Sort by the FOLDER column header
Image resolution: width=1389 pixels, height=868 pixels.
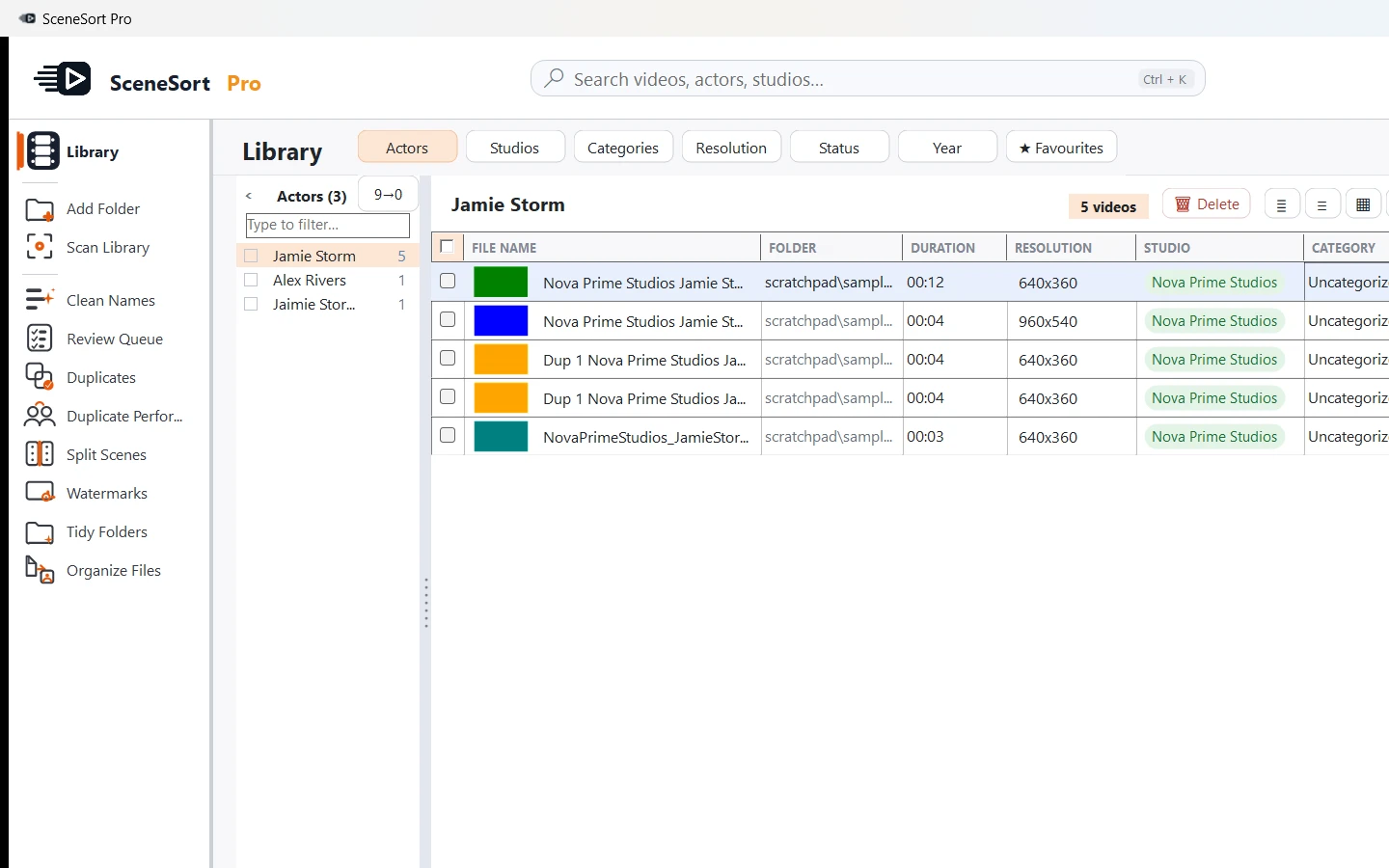832,248
